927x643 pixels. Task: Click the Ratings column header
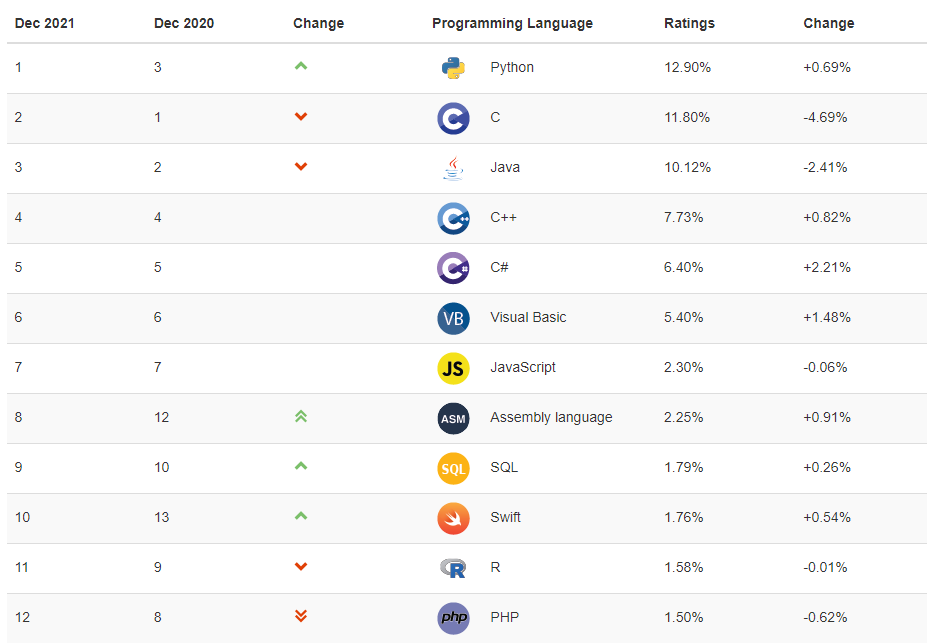click(x=689, y=23)
